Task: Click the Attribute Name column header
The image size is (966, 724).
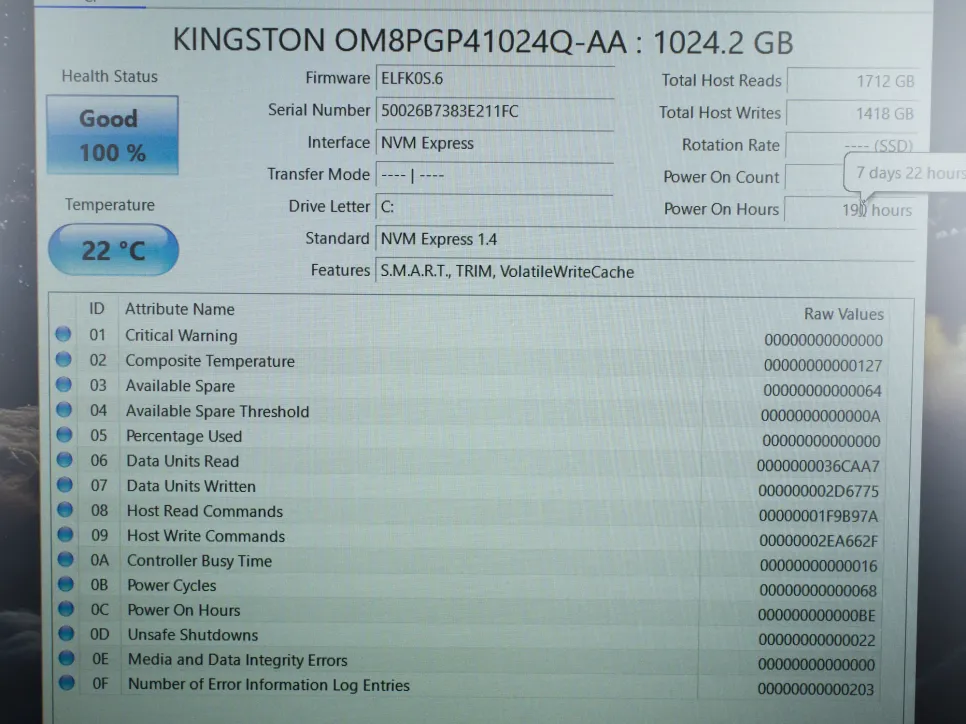Action: [x=180, y=309]
